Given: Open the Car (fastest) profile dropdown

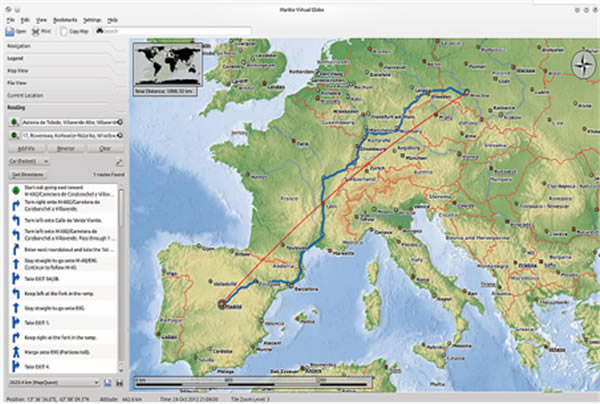Looking at the screenshot, I should click(x=29, y=161).
